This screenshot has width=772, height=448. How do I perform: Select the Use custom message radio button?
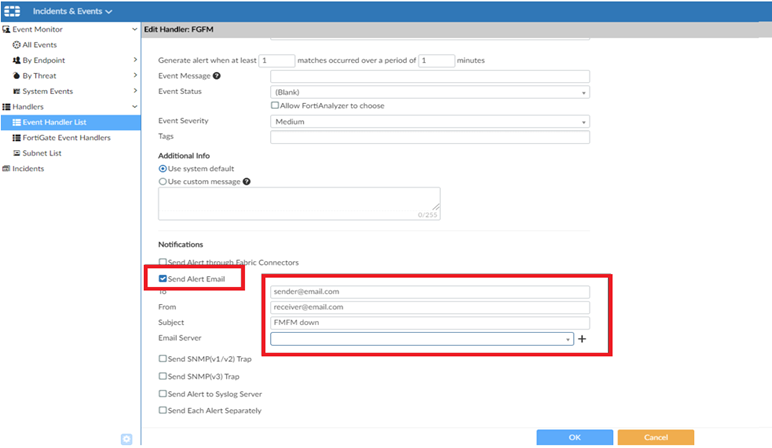pos(163,182)
